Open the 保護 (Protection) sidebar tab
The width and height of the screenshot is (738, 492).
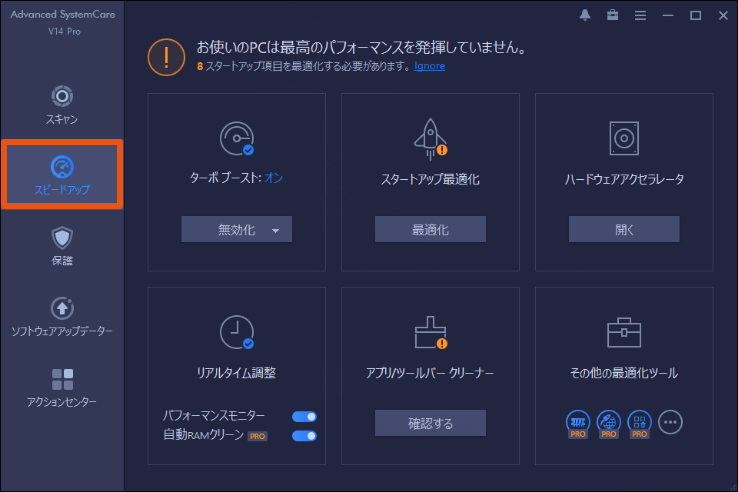(x=62, y=246)
